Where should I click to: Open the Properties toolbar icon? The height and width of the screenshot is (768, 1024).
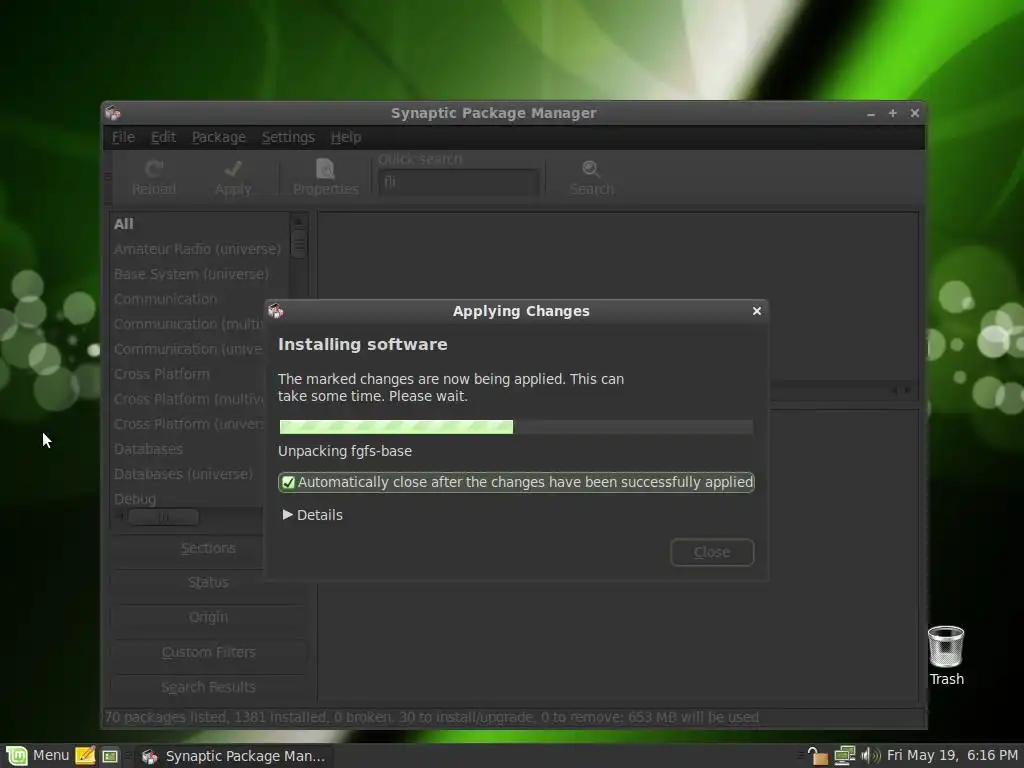[x=325, y=169]
